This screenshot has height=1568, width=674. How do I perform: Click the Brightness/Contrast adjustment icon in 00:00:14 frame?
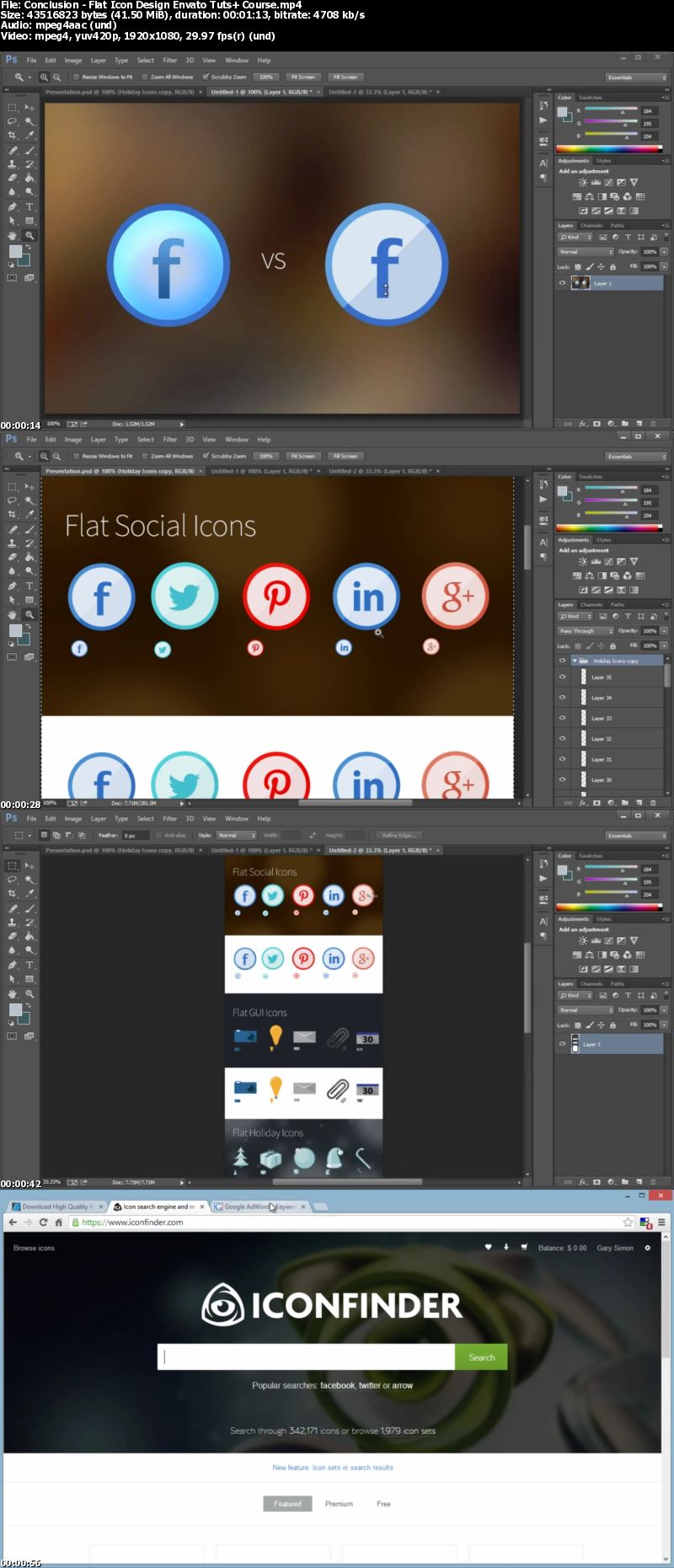582,182
